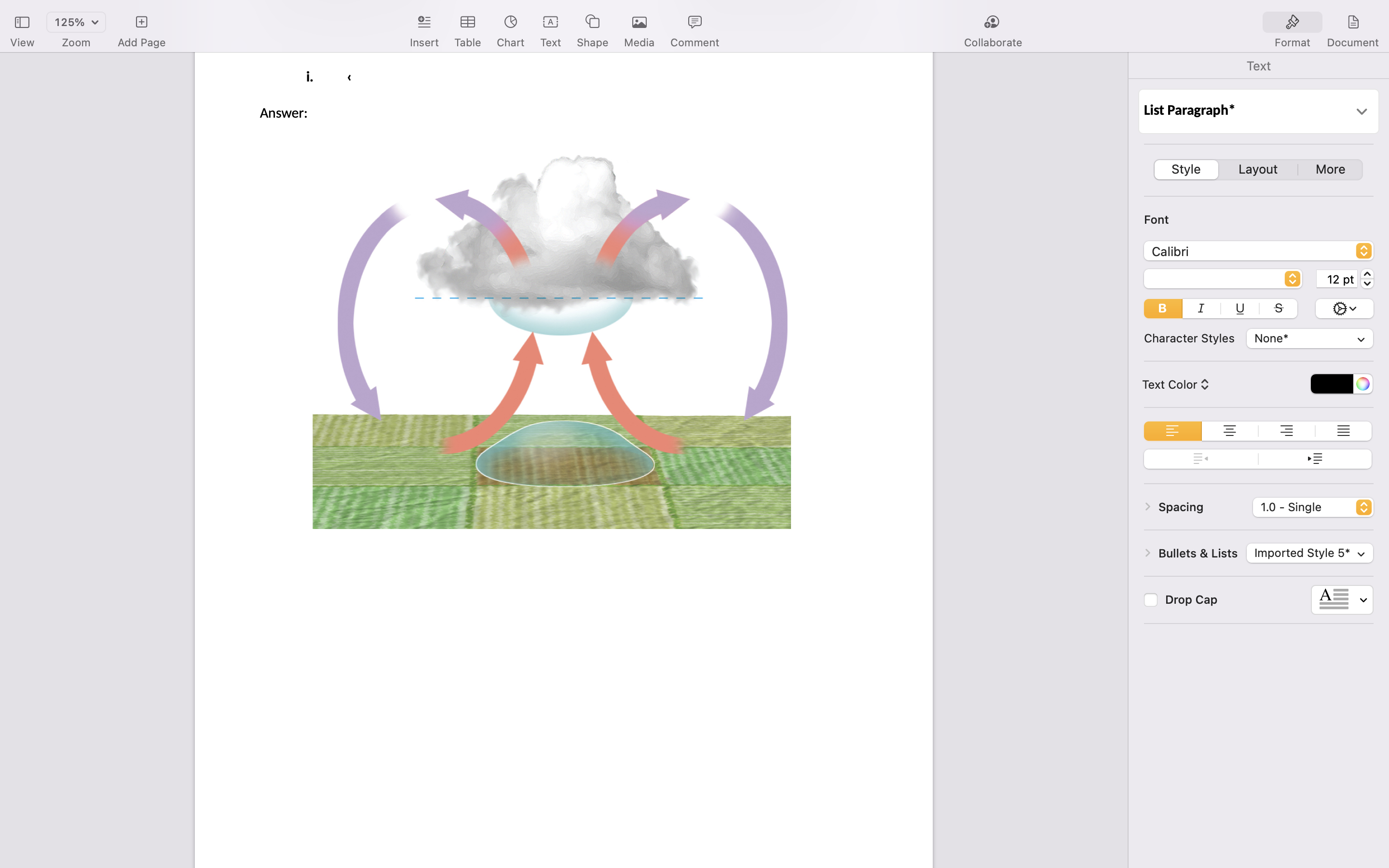
Task: Right-align the text
Action: [1286, 431]
